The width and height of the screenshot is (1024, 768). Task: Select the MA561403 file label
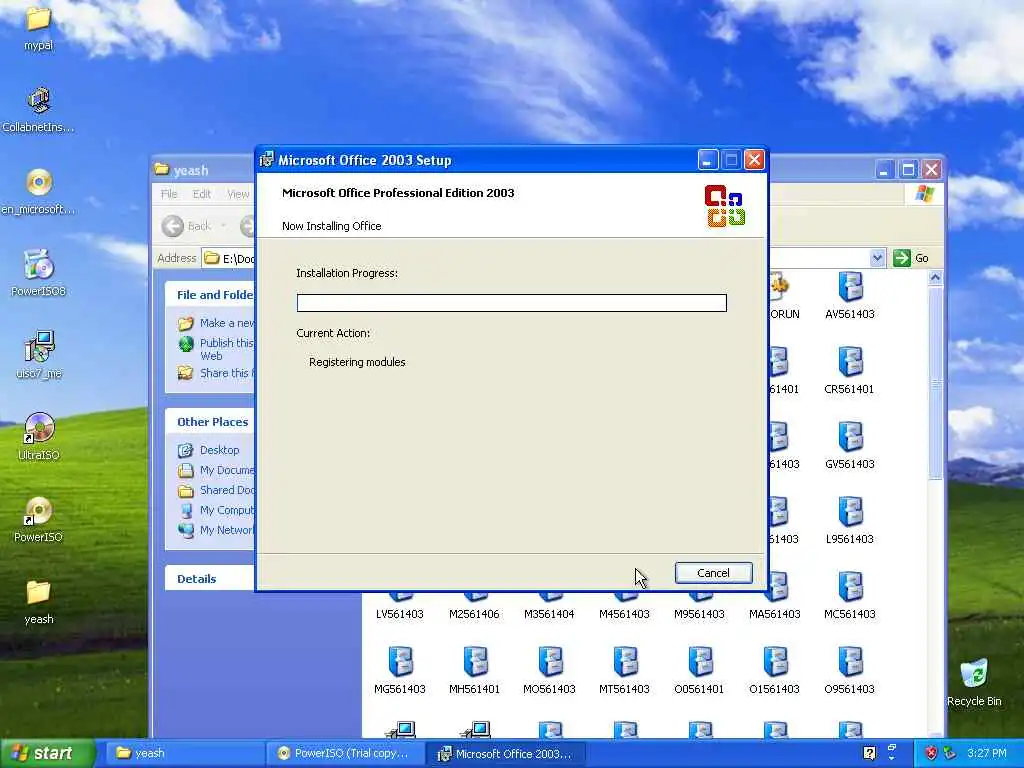(x=775, y=614)
